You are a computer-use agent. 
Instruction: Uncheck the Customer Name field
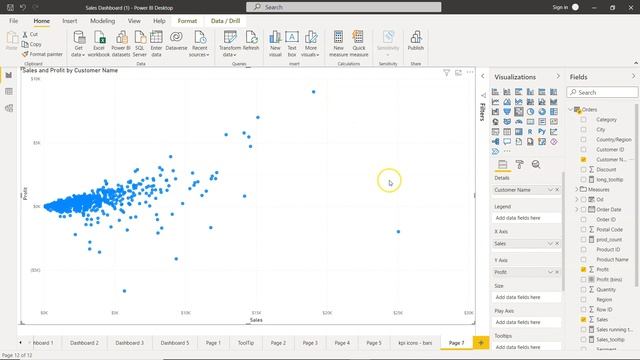[583, 160]
